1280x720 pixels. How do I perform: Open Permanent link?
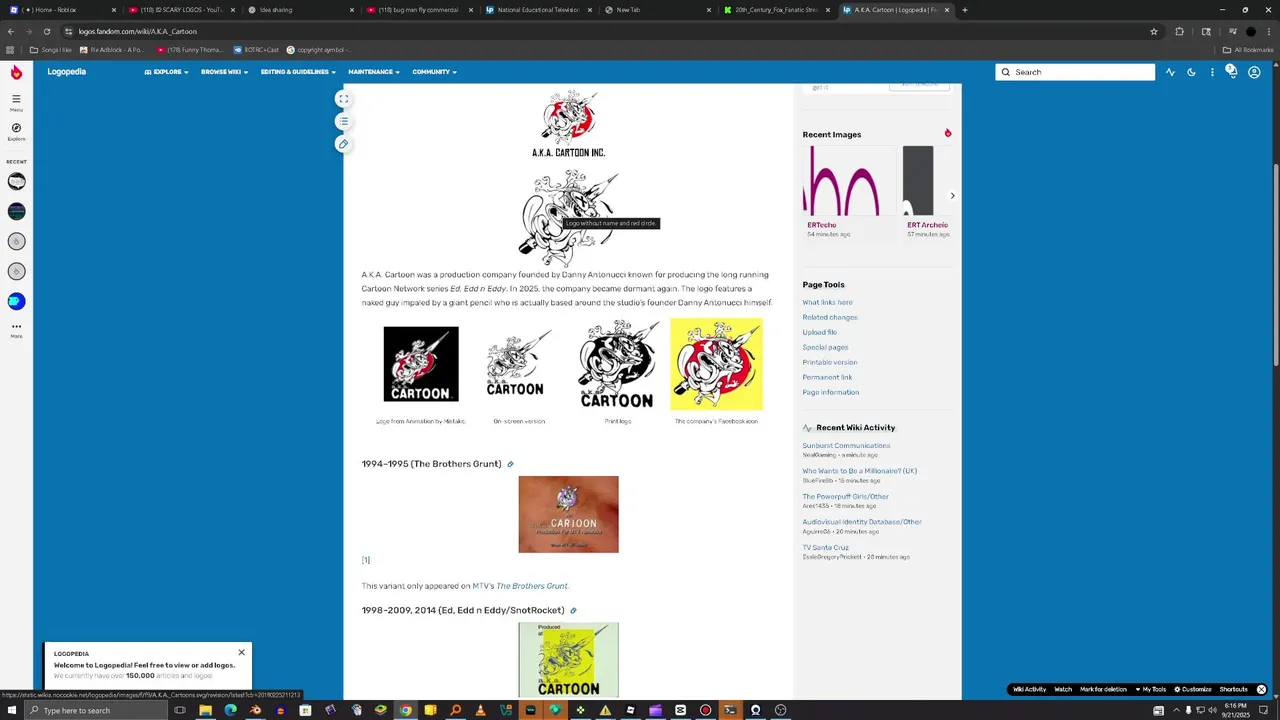tap(827, 377)
